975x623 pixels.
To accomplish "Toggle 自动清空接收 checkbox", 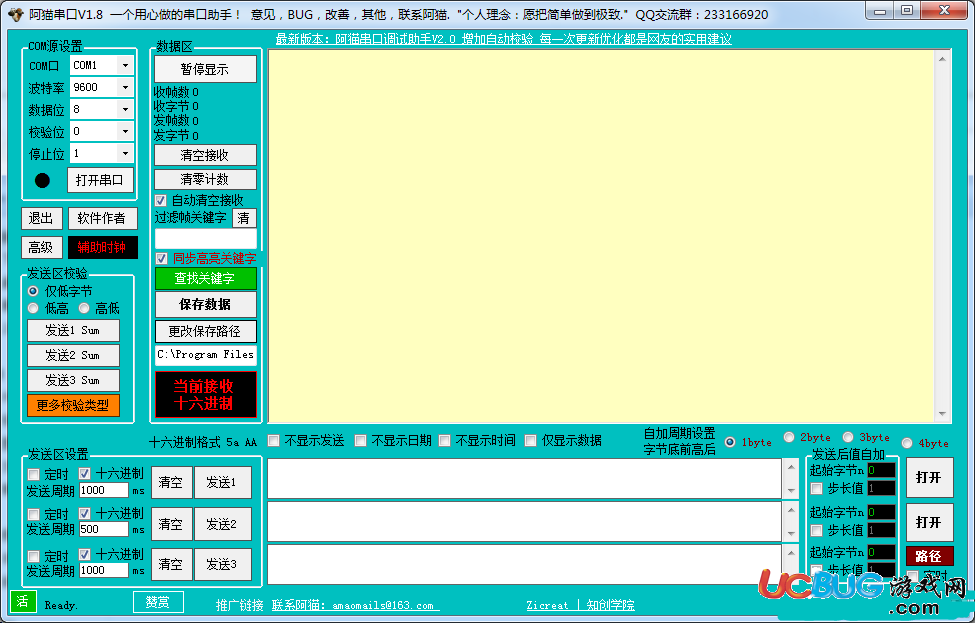I will point(161,200).
